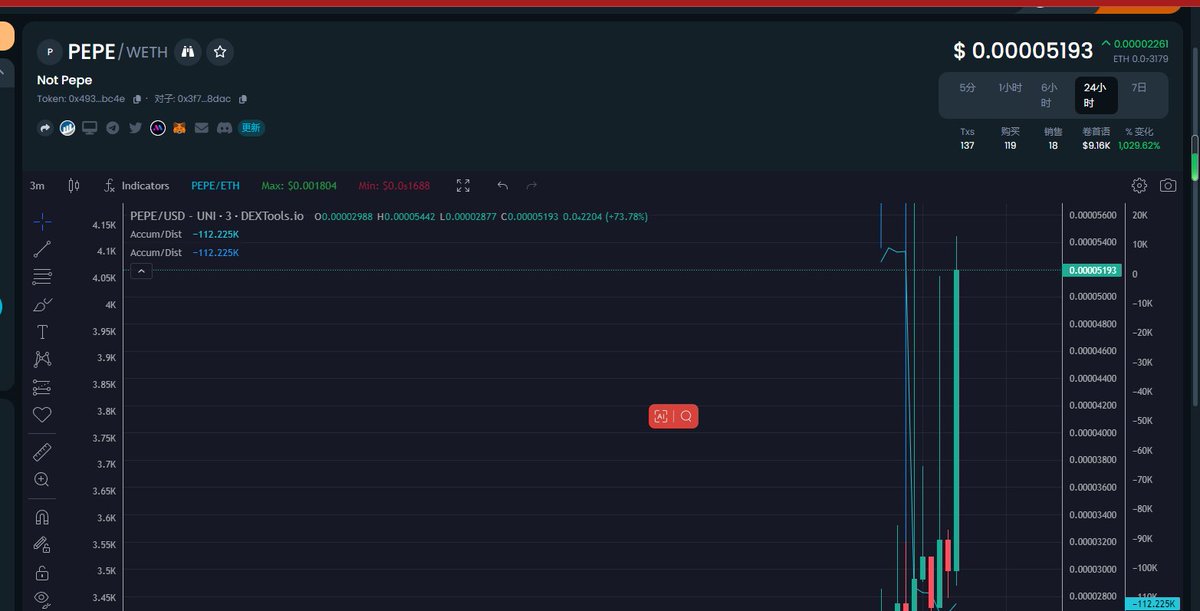Image resolution: width=1200 pixels, height=611 pixels.
Task: Add token to MetaMask fox icon
Action: pyautogui.click(x=180, y=128)
